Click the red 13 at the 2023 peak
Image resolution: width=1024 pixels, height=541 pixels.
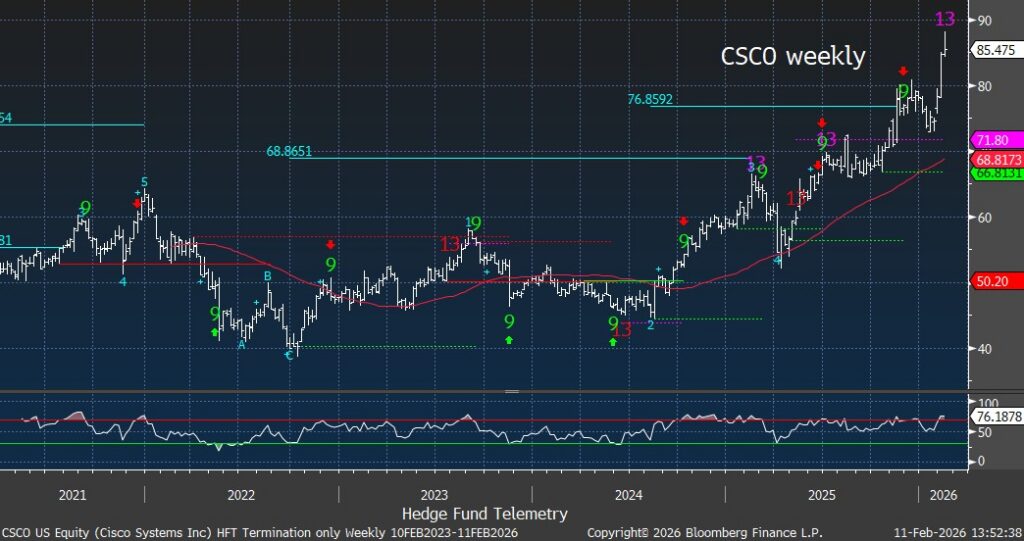point(450,244)
